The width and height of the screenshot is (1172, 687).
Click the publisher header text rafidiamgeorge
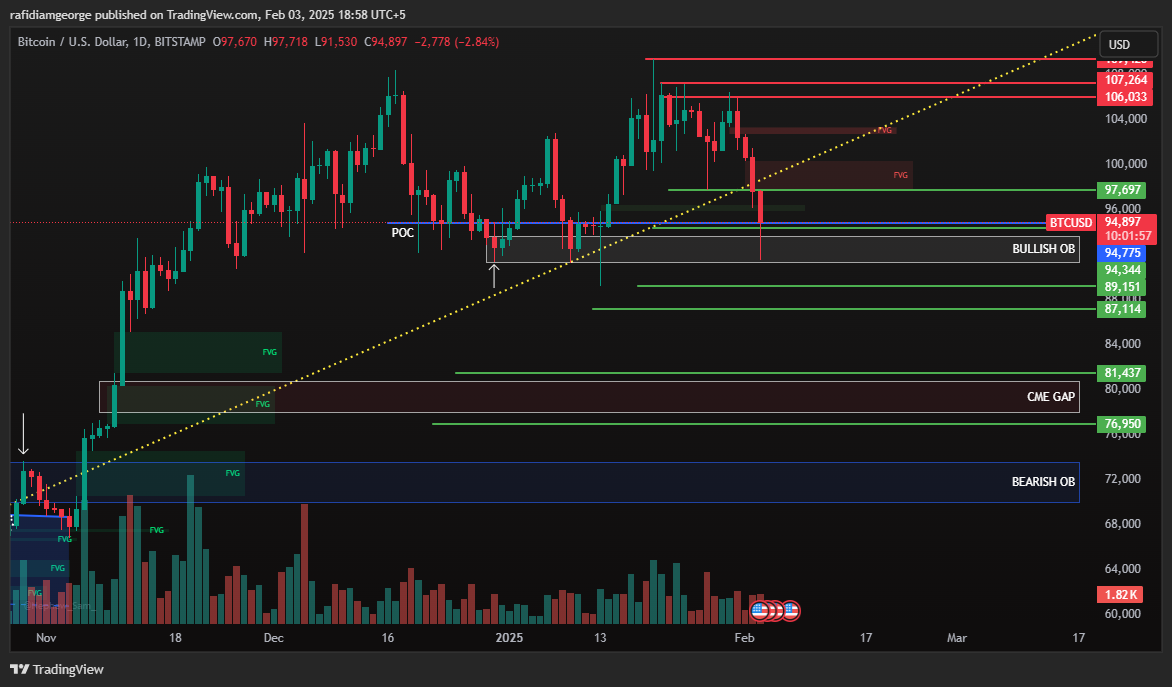click(51, 14)
